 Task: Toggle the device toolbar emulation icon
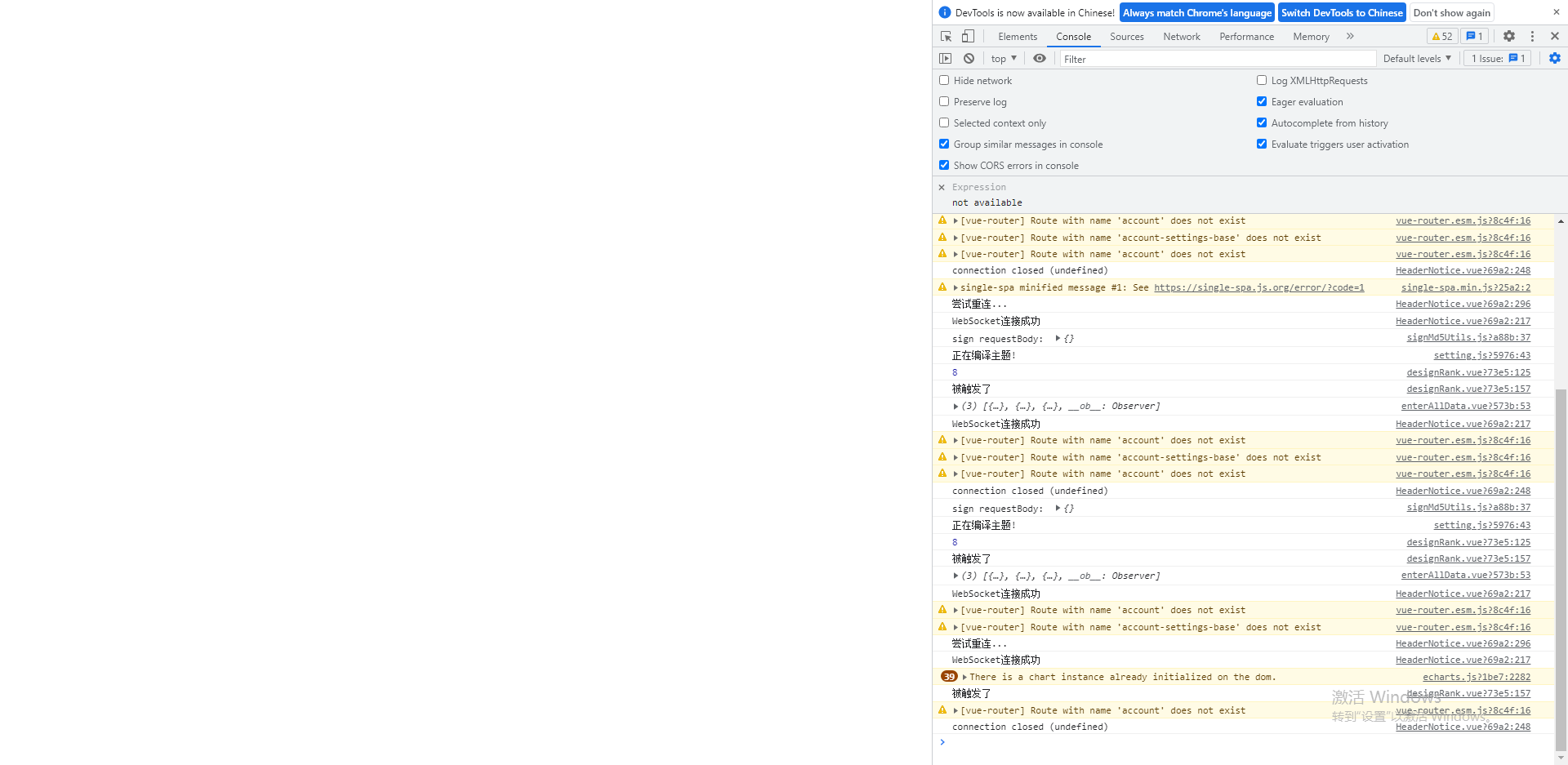pos(968,36)
